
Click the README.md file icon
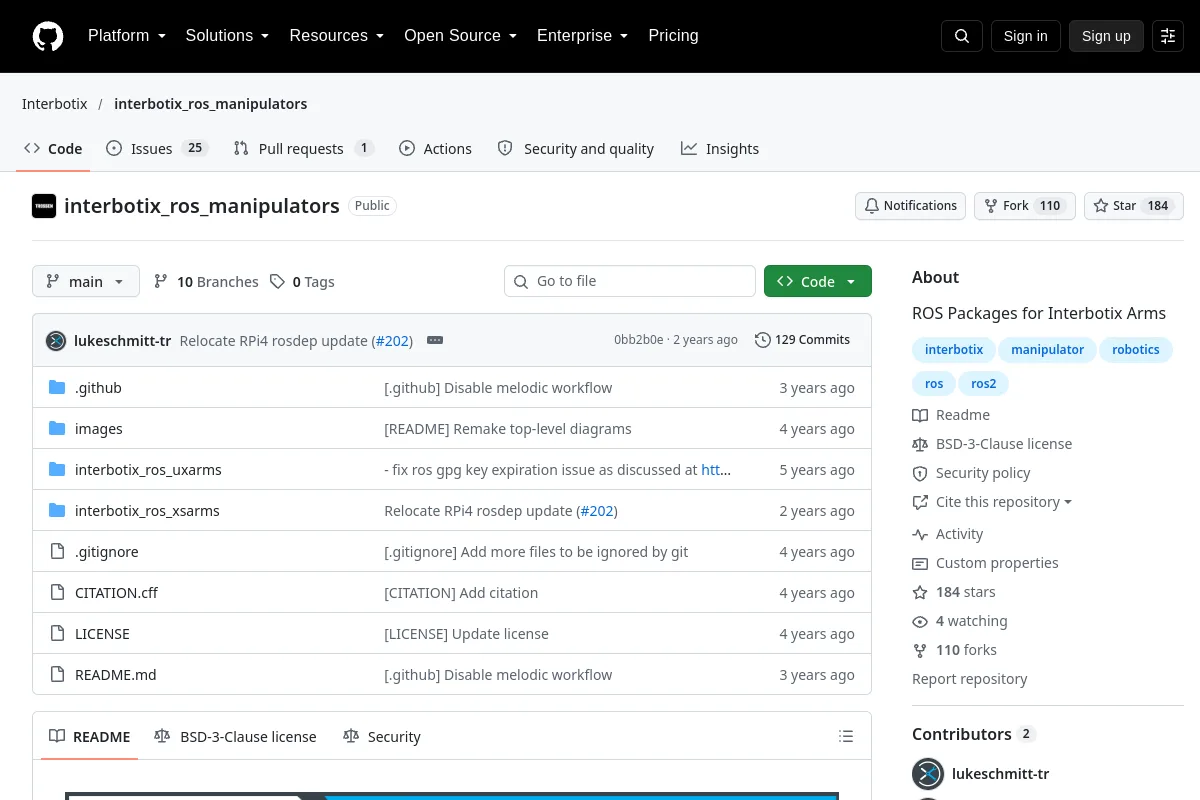click(57, 675)
